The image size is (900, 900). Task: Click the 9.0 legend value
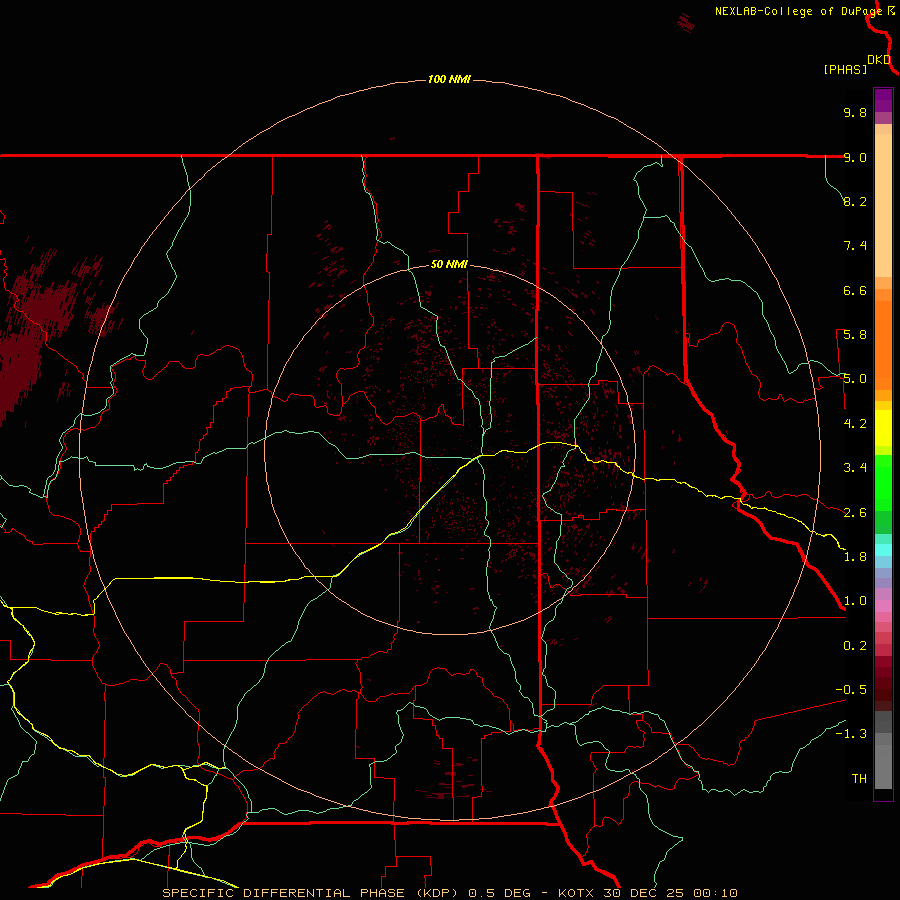click(x=855, y=157)
